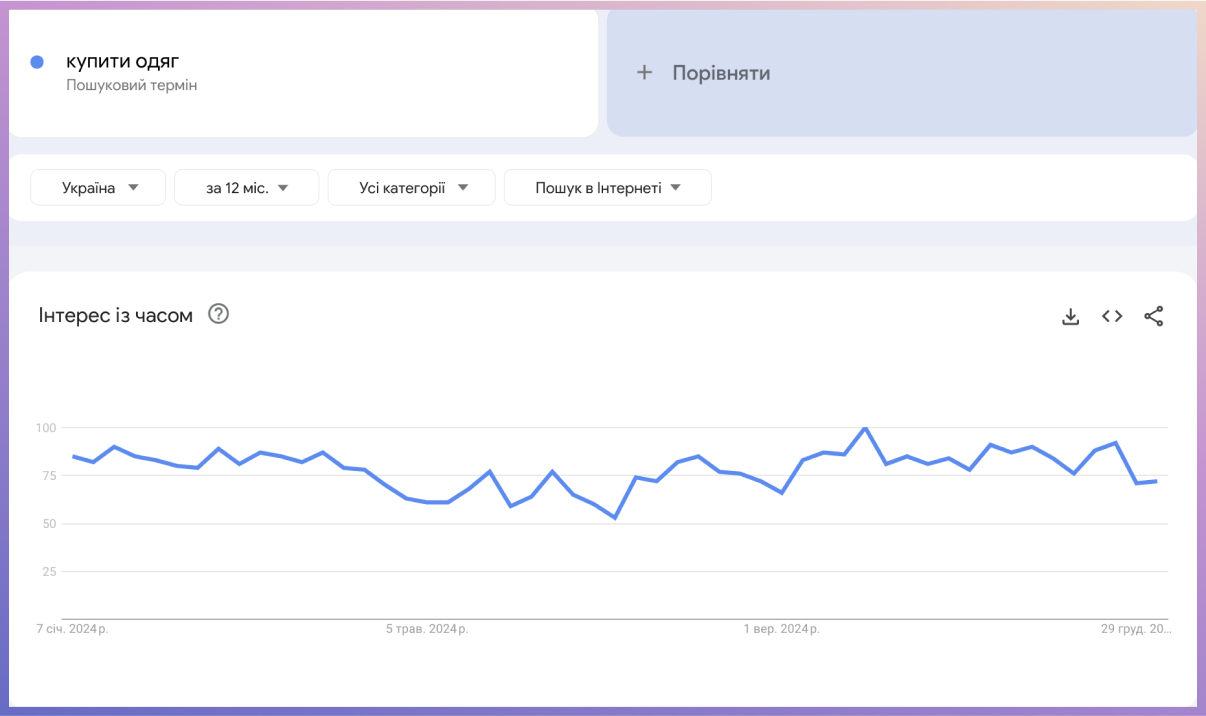Click the plus icon beside Порівняти
Image resolution: width=1206 pixels, height=716 pixels.
[x=644, y=72]
